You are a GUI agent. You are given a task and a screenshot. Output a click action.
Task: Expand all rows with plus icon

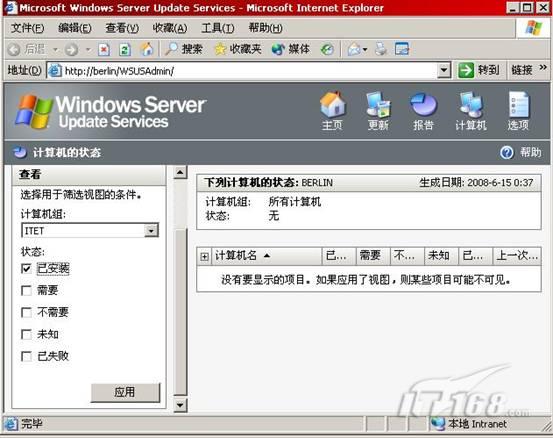pos(204,256)
